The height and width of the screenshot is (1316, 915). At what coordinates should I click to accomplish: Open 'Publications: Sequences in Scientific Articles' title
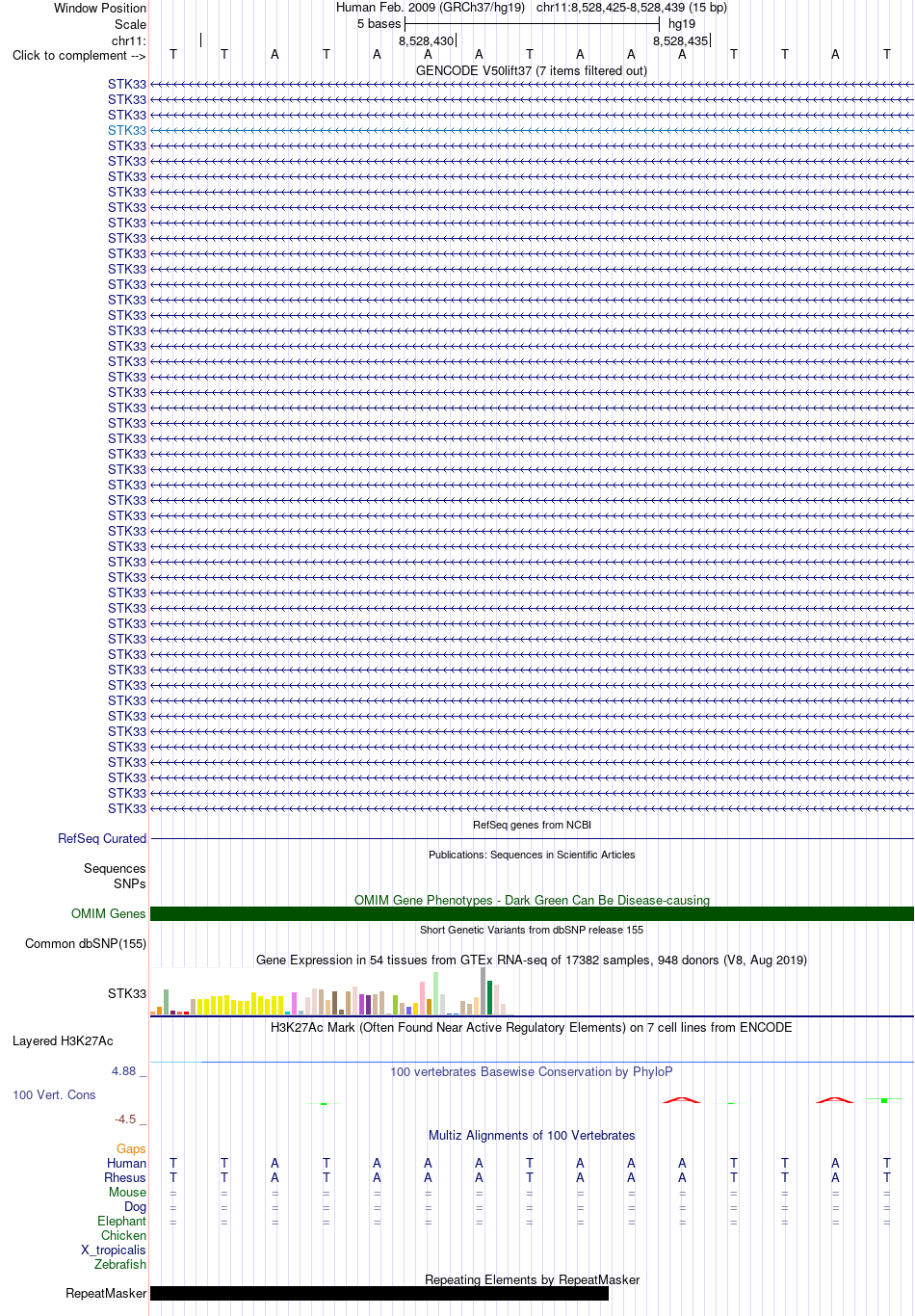(x=532, y=855)
